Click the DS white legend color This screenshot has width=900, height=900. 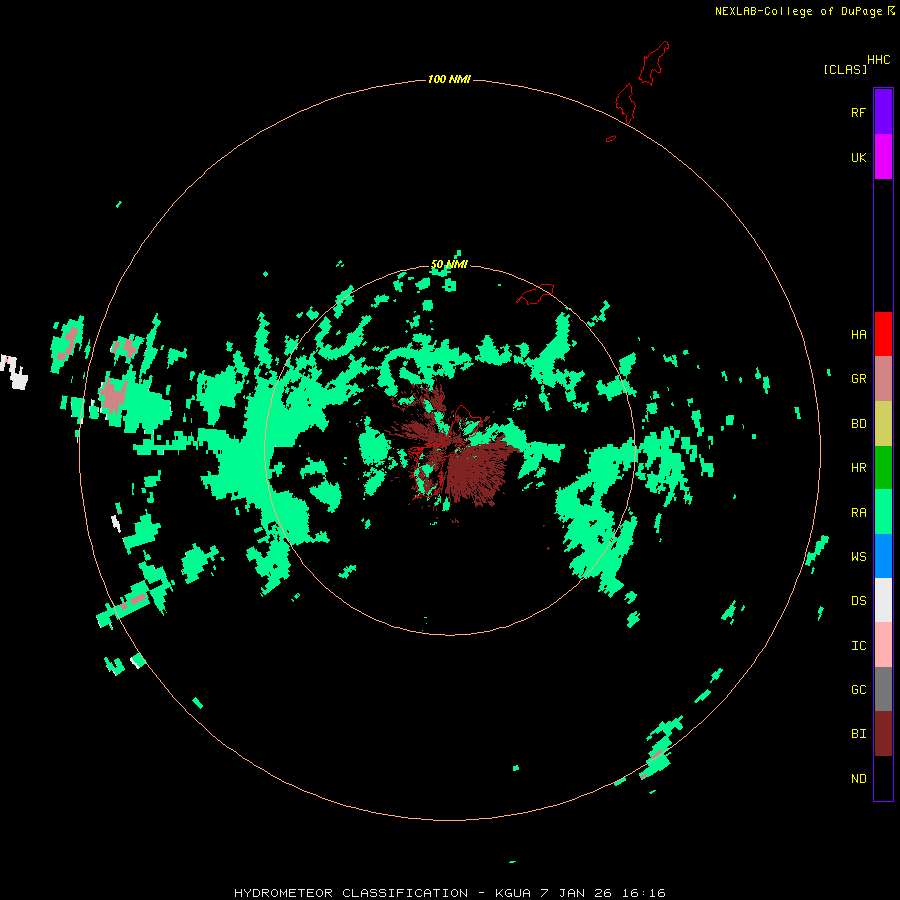(x=883, y=600)
